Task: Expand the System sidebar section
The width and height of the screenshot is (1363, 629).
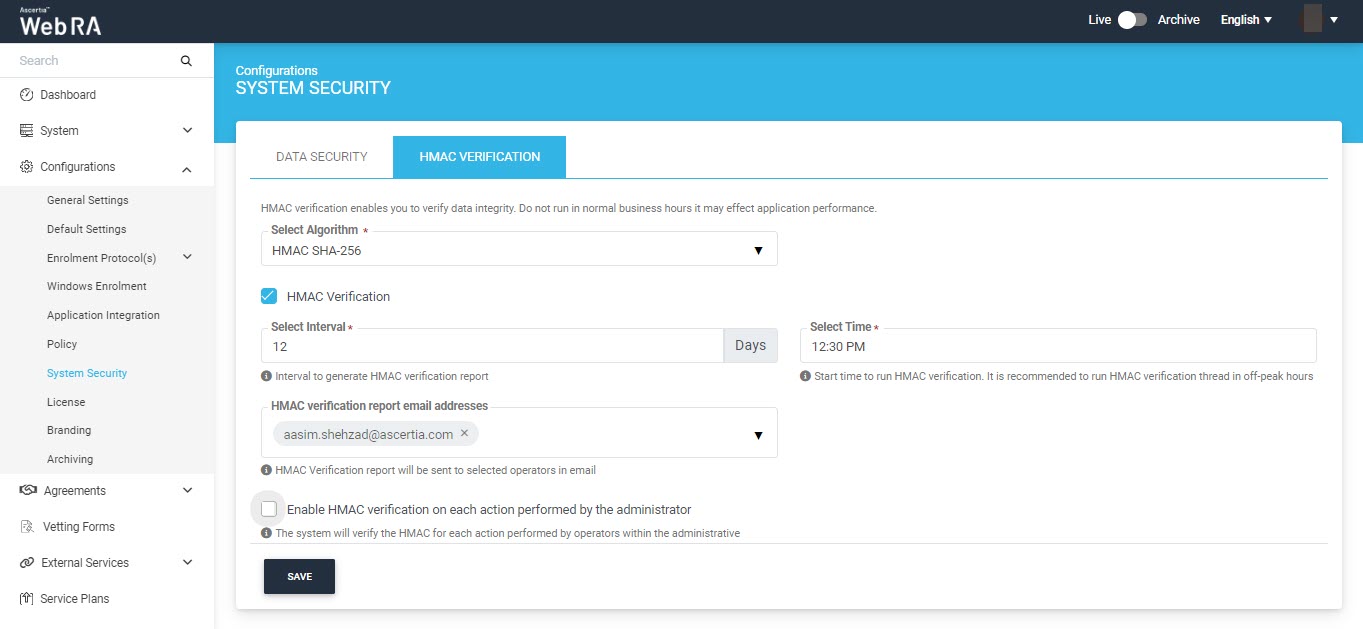Action: (x=188, y=131)
